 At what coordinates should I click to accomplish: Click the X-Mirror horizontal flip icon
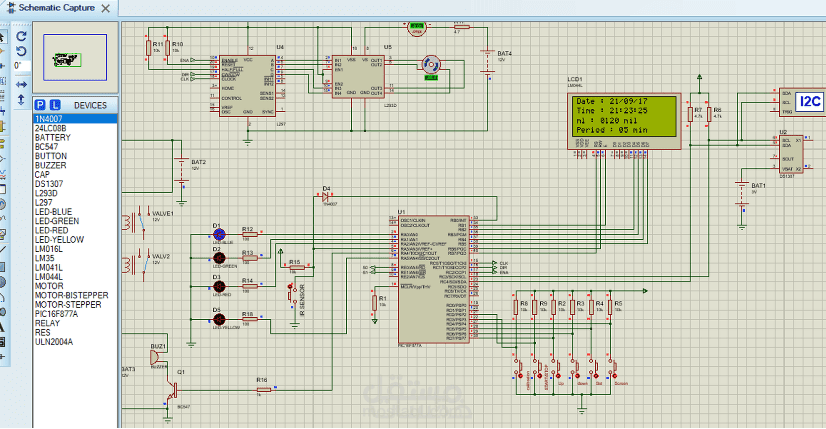[x=21, y=84]
